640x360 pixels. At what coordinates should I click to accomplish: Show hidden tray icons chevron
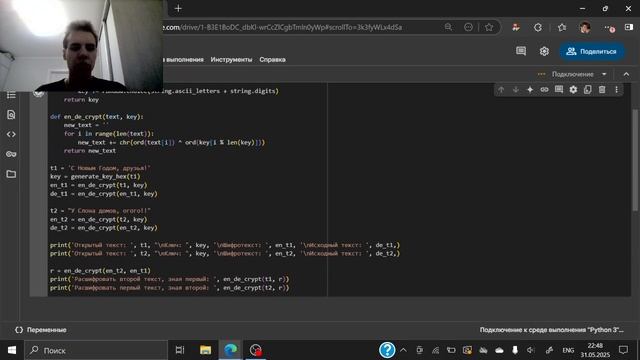[x=403, y=350]
